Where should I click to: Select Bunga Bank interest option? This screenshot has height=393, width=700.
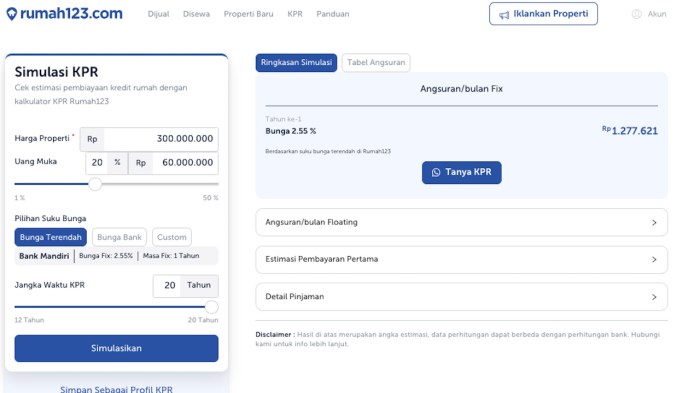(119, 237)
